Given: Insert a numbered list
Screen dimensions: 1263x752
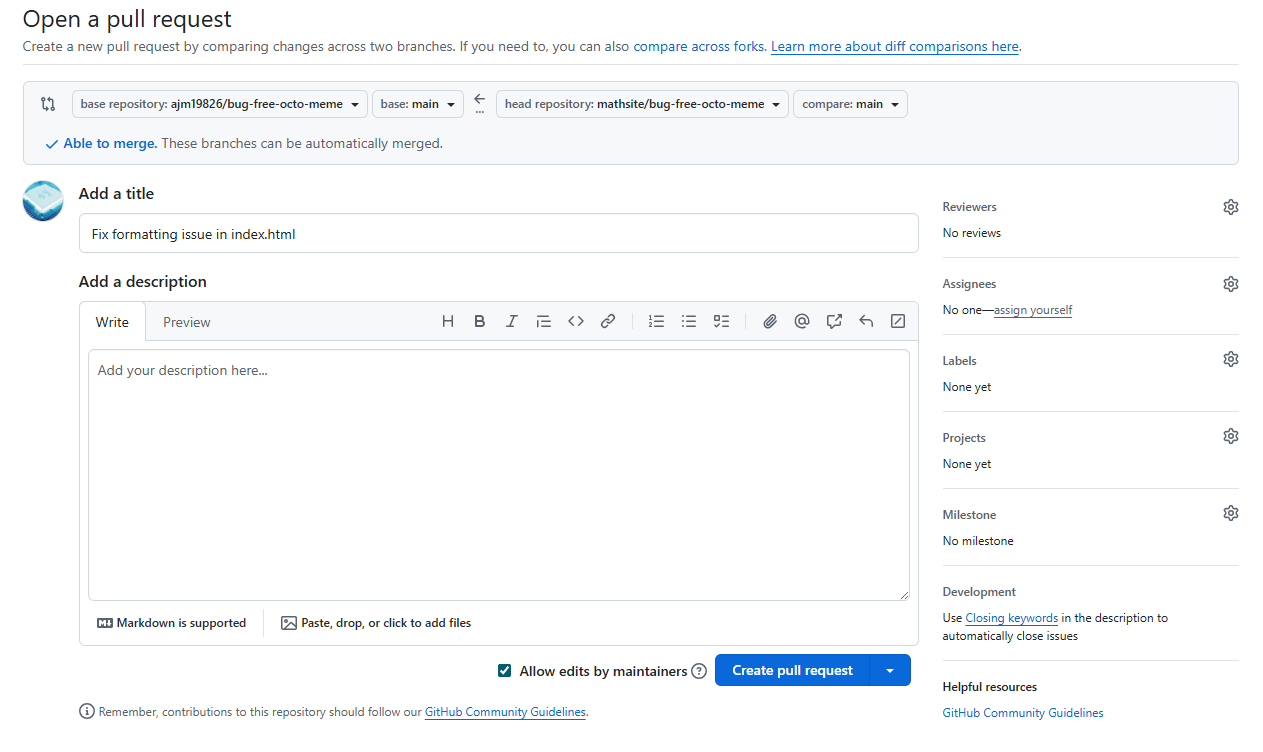Looking at the screenshot, I should click(x=656, y=321).
